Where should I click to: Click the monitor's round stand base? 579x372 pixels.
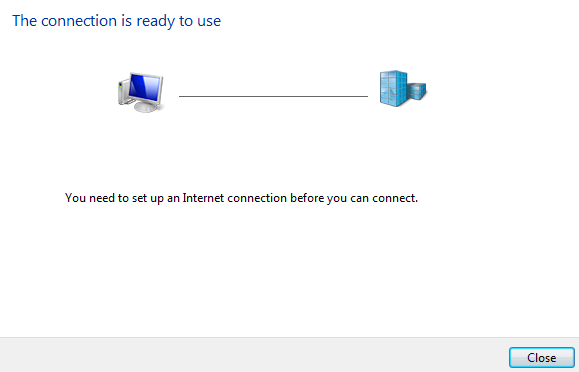click(148, 107)
